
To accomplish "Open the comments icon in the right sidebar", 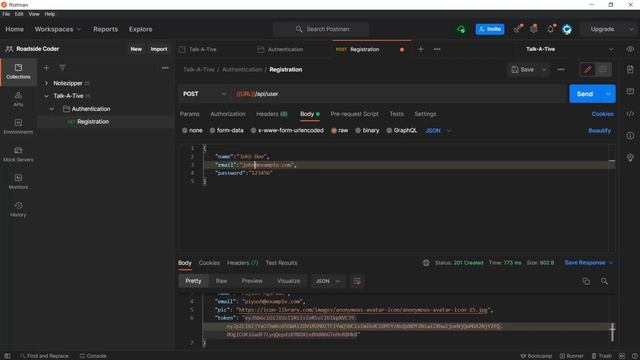I will pyautogui.click(x=630, y=91).
